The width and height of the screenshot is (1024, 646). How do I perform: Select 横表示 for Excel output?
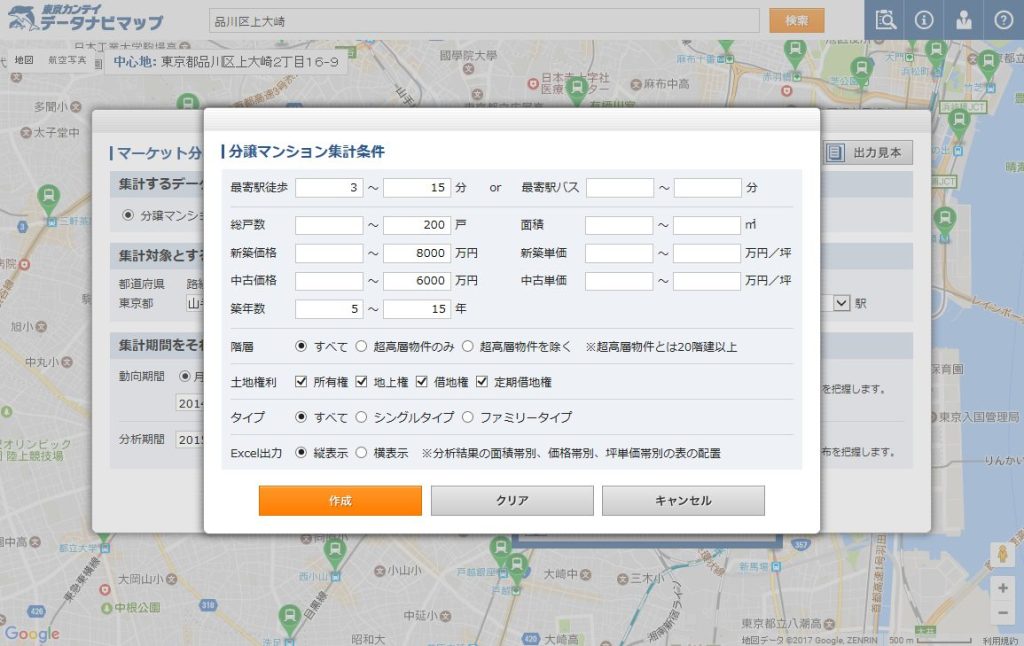tap(362, 453)
